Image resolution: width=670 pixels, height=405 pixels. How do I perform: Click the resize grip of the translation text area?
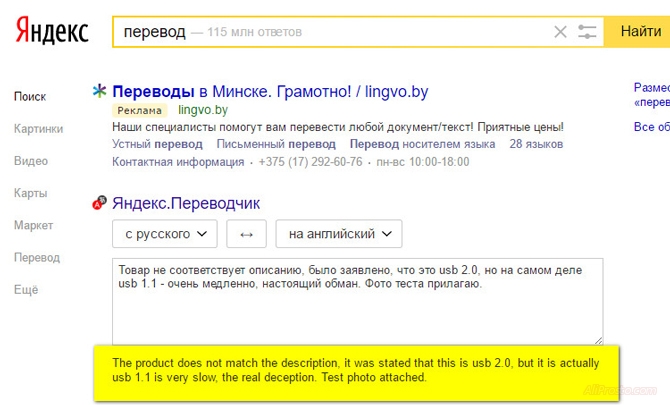(599, 340)
